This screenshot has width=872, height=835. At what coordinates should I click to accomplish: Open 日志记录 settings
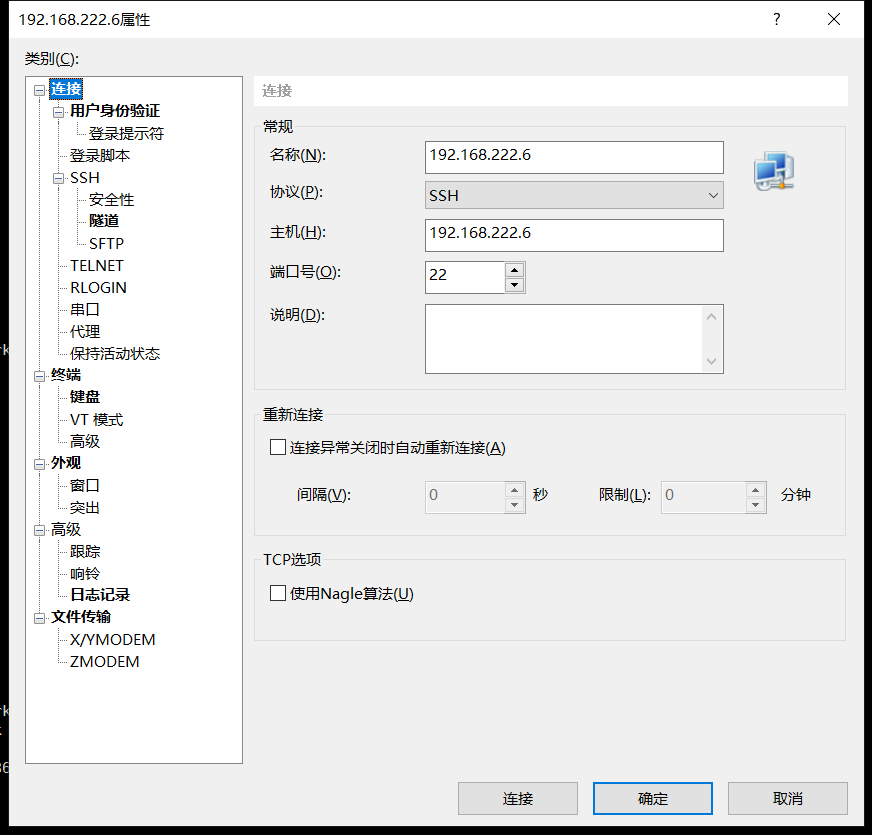click(x=100, y=595)
